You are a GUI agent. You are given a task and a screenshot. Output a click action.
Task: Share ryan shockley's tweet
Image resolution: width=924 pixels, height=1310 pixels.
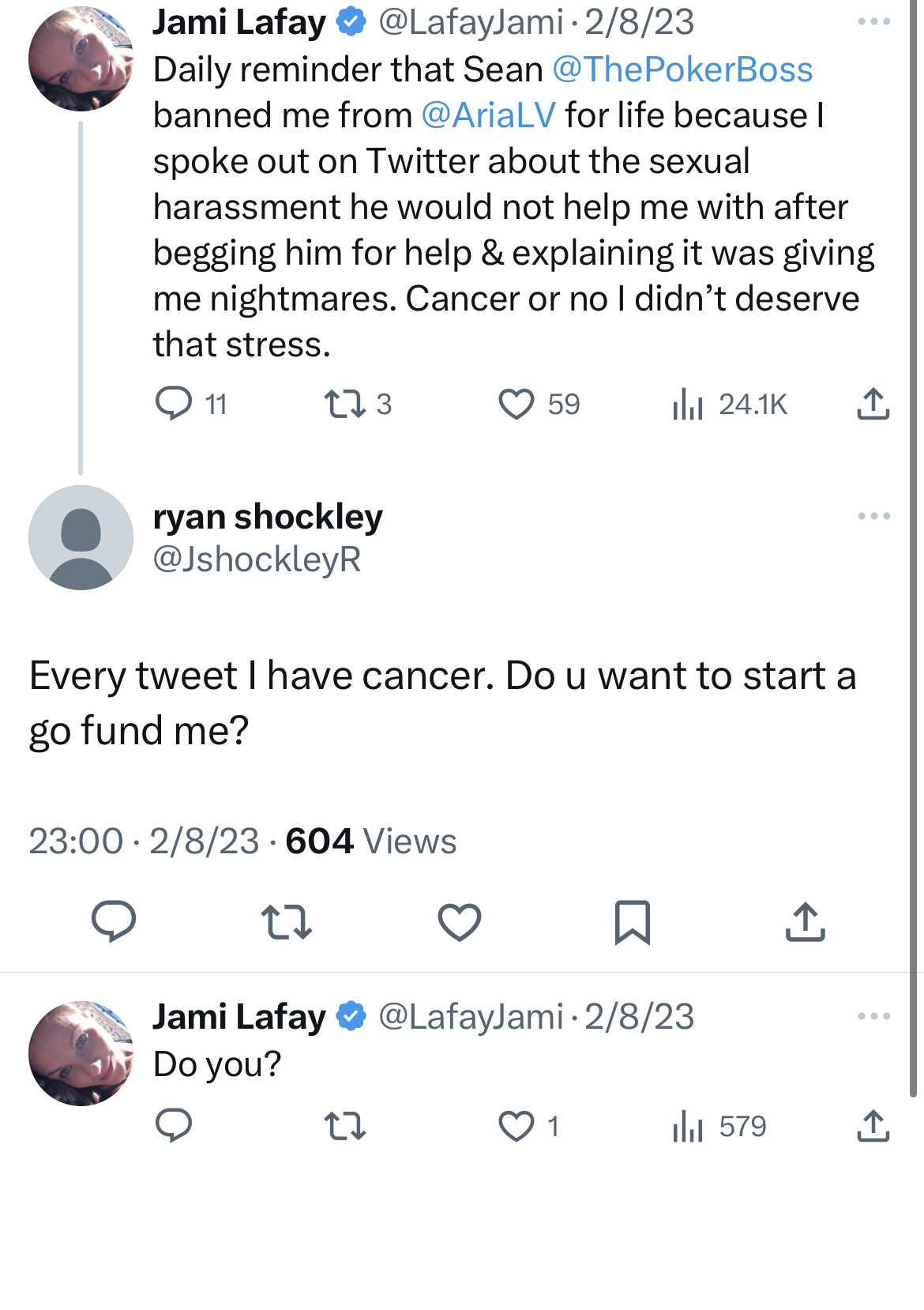tap(805, 921)
